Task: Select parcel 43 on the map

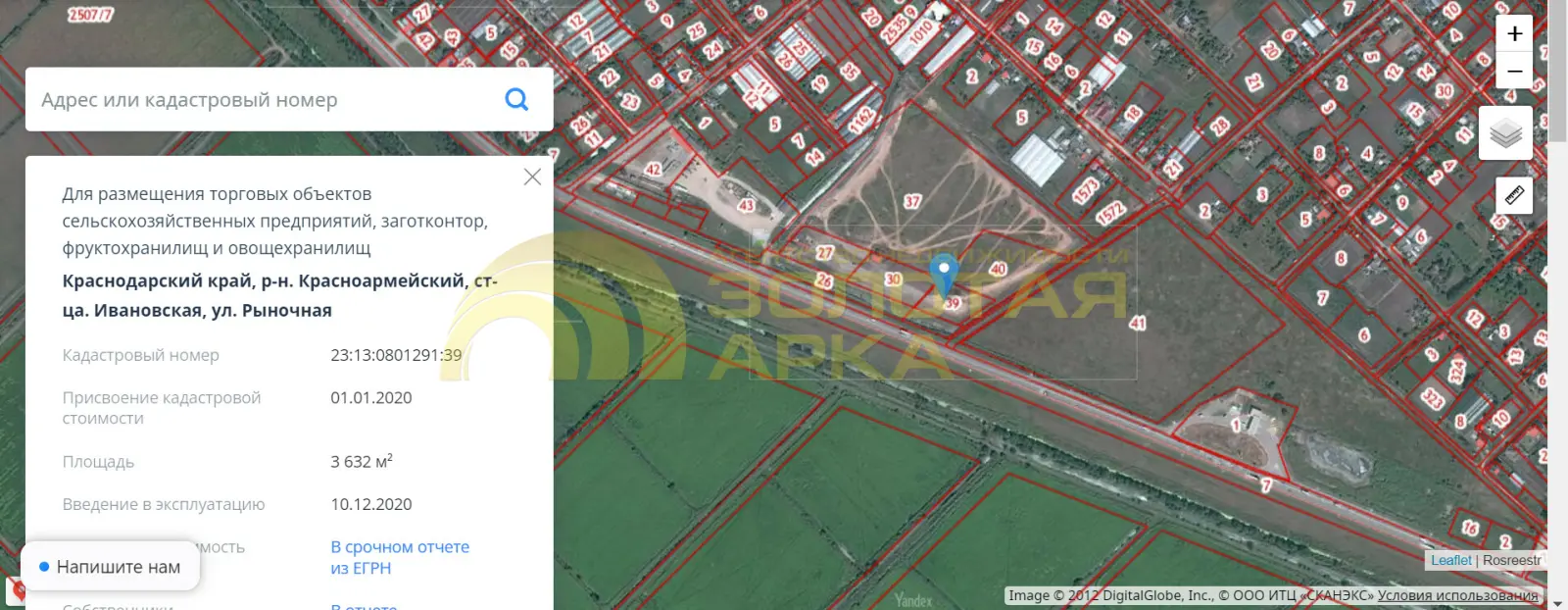Action: pyautogui.click(x=747, y=205)
